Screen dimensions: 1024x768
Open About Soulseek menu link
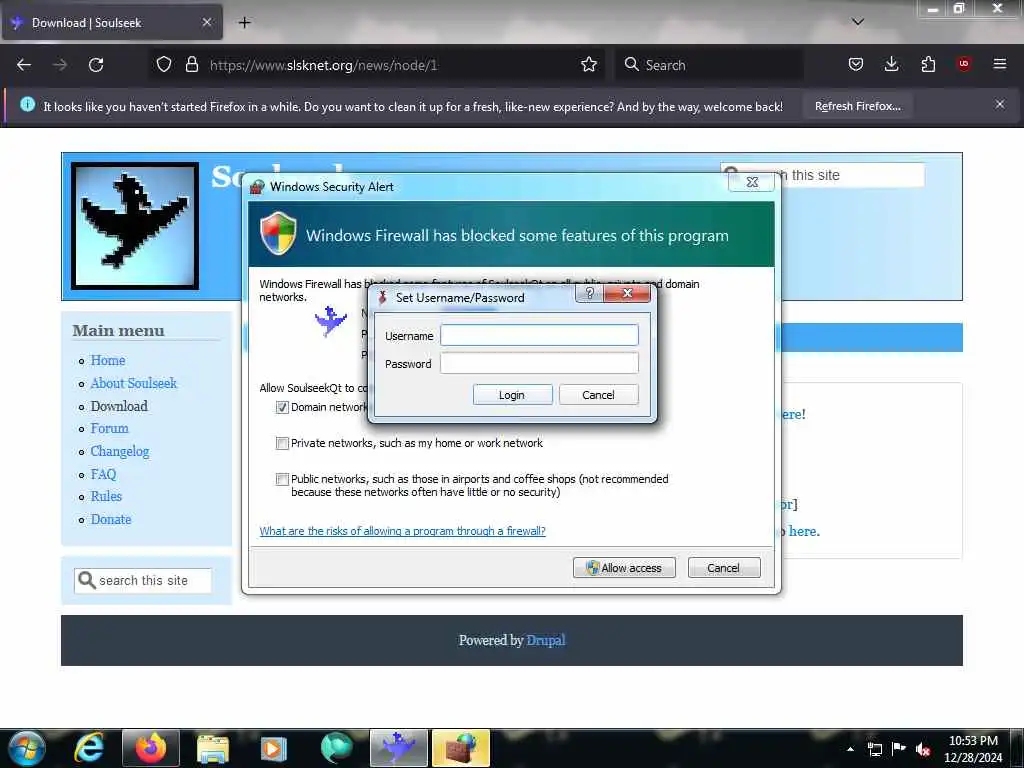pyautogui.click(x=134, y=383)
